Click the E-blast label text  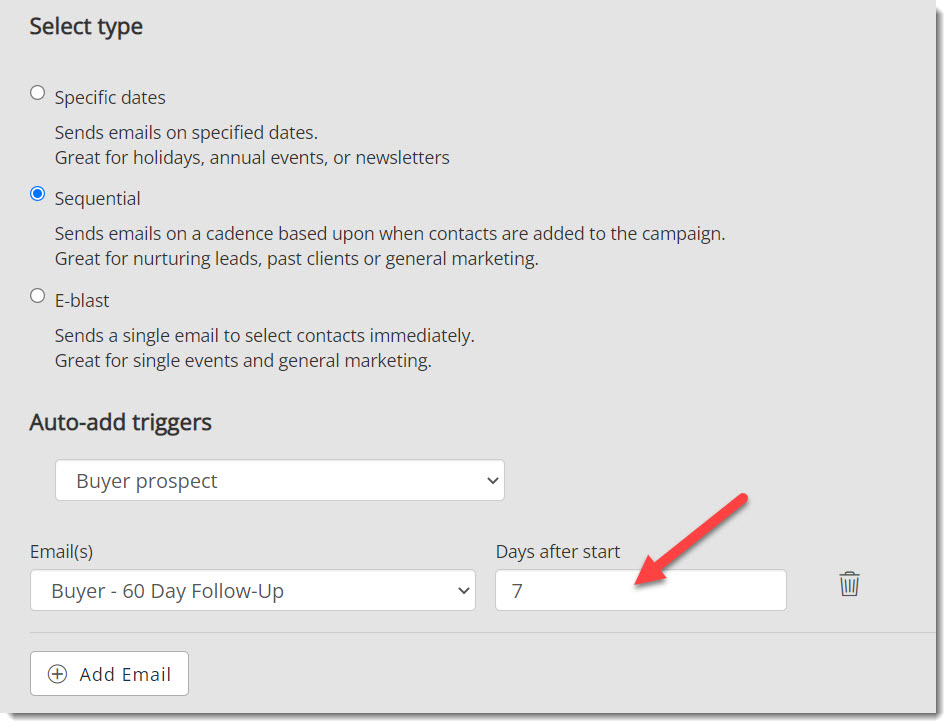pyautogui.click(x=82, y=301)
